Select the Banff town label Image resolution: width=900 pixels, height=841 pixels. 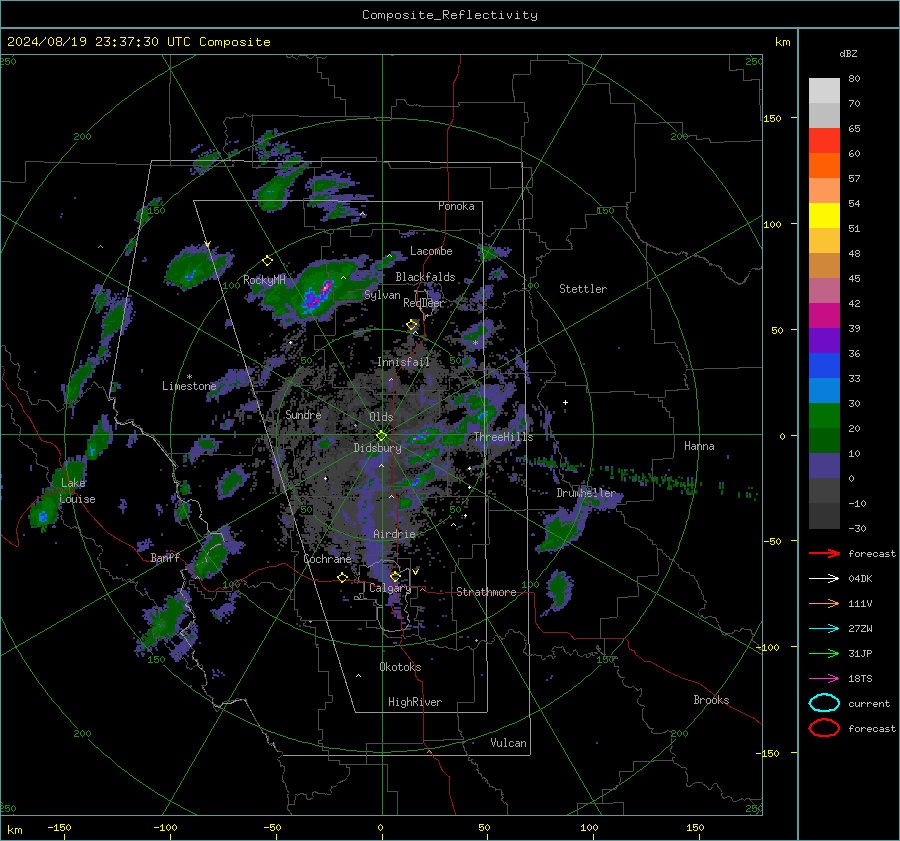point(165,557)
